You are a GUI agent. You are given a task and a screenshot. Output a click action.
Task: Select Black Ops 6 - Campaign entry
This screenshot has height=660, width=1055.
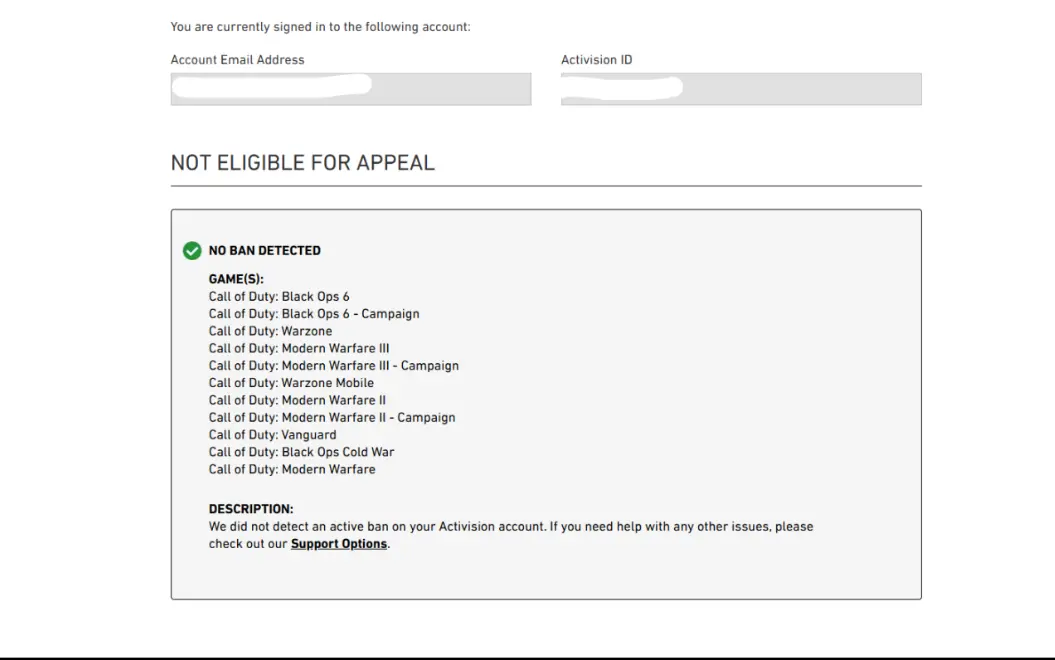point(314,314)
